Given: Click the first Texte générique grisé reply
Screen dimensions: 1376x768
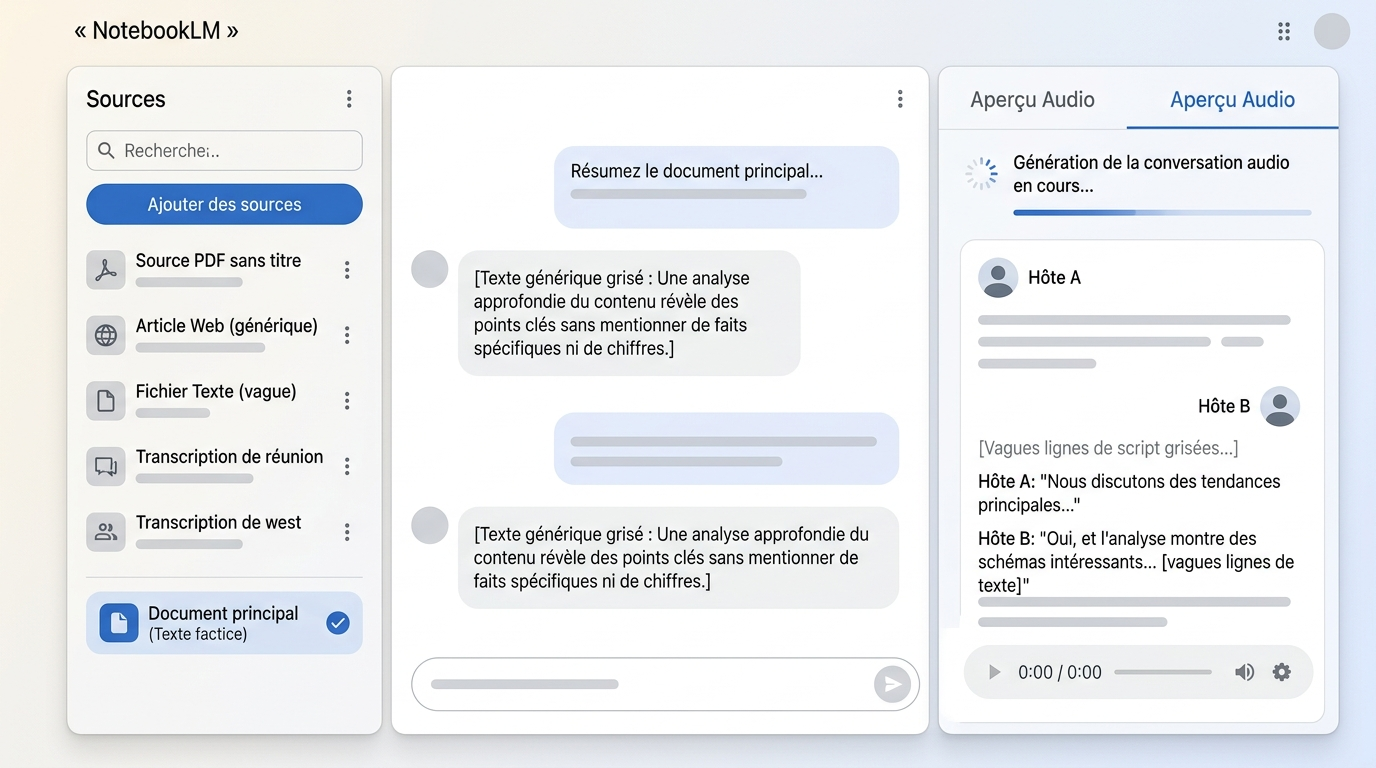Looking at the screenshot, I should click(x=629, y=313).
